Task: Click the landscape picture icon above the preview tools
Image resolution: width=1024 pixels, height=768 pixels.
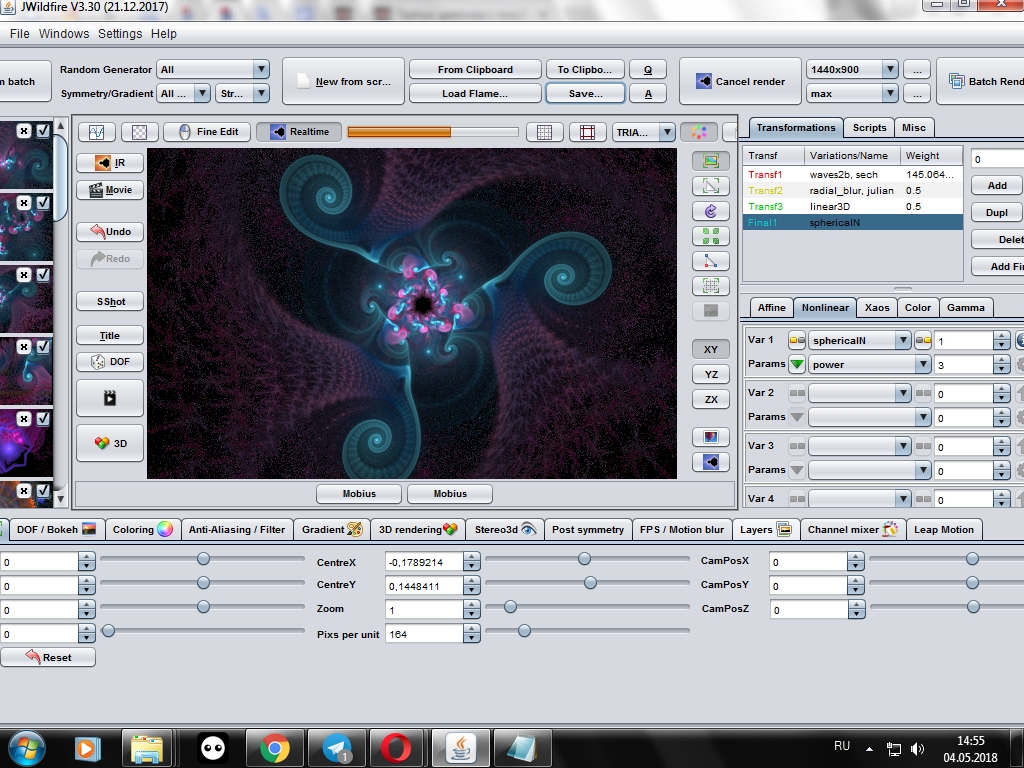Action: (x=711, y=160)
